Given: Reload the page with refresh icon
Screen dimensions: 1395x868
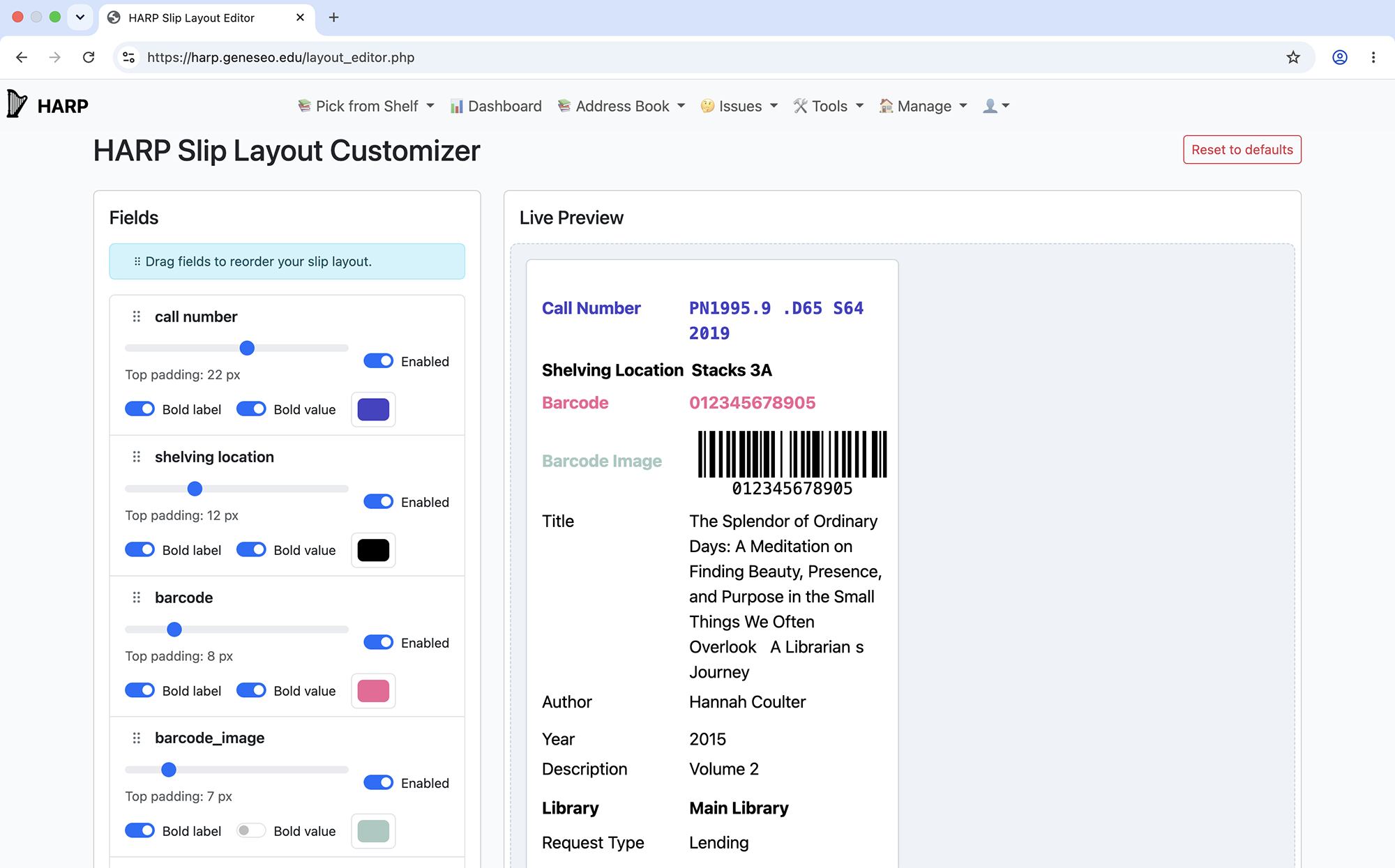Looking at the screenshot, I should coord(89,57).
